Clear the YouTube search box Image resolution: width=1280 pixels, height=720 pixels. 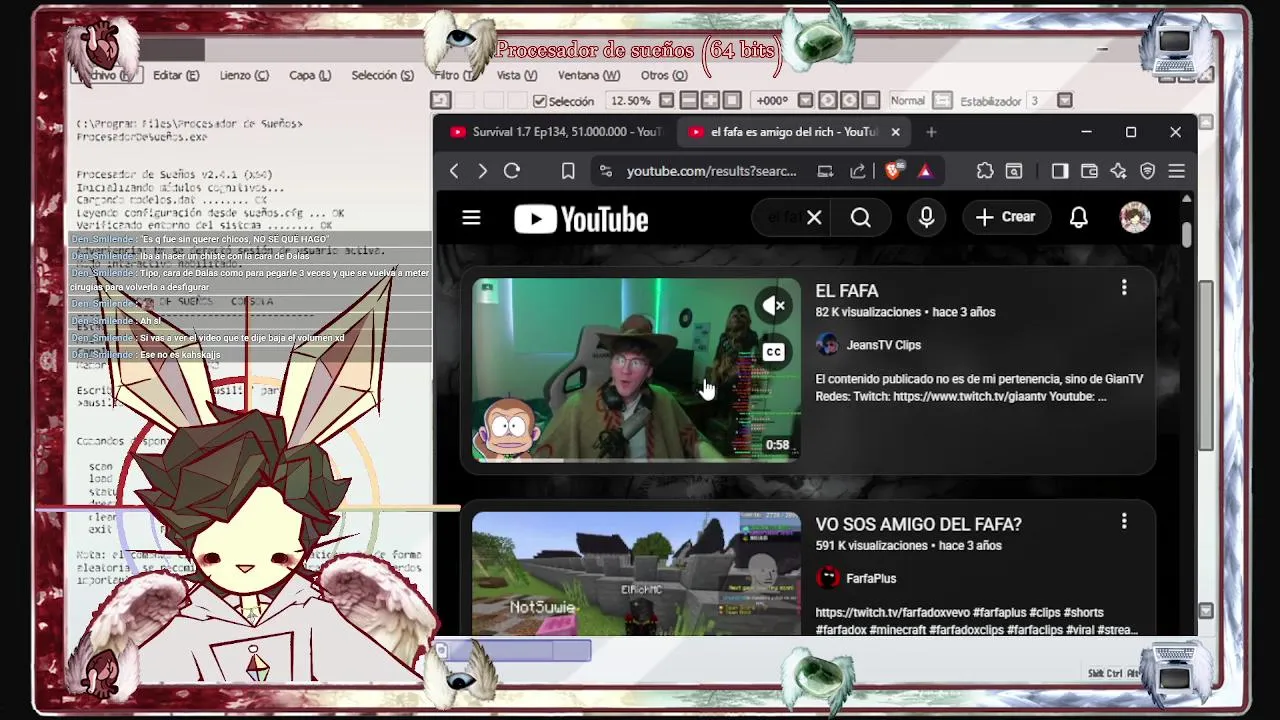coord(814,218)
